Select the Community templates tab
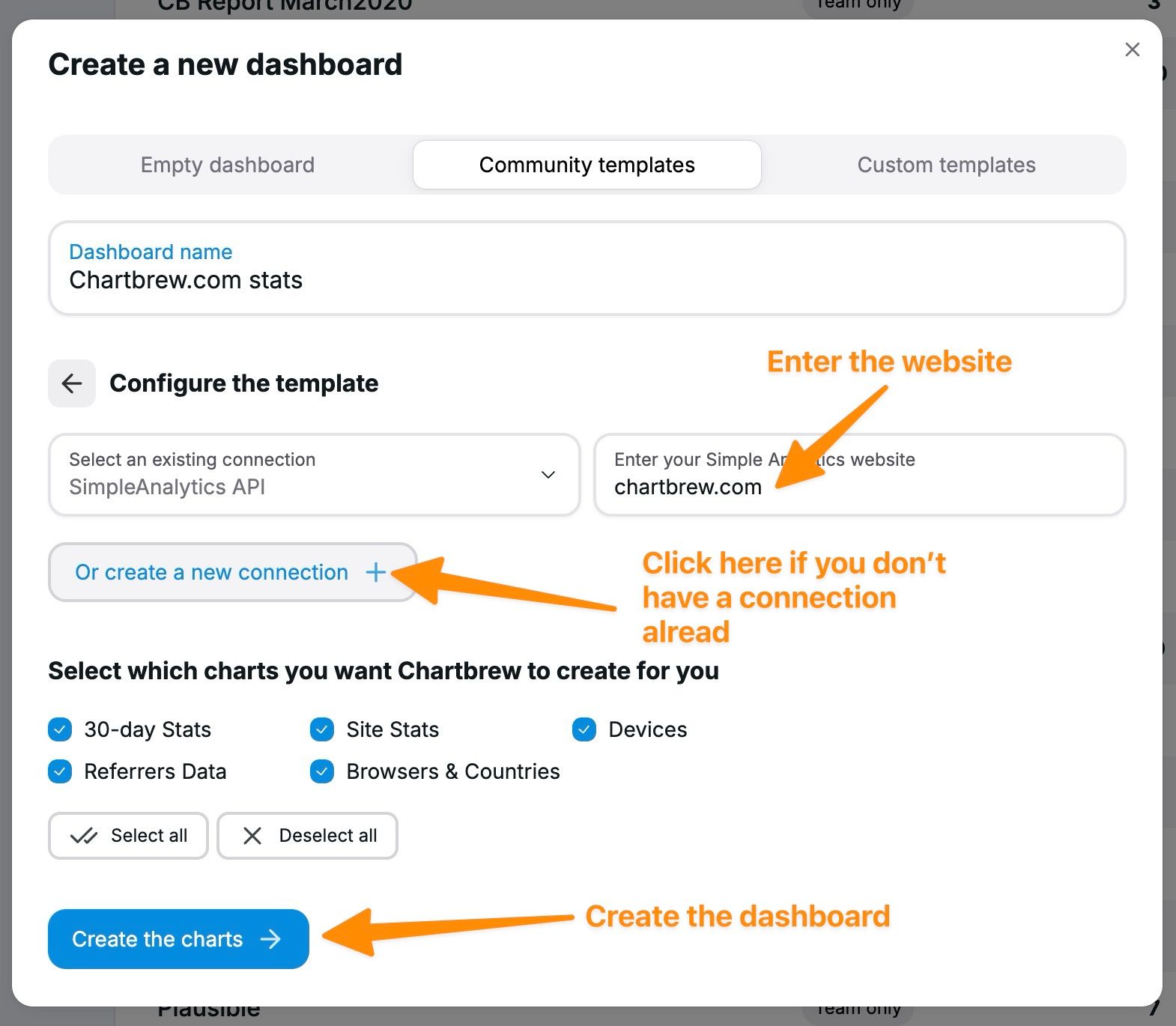 pyautogui.click(x=587, y=165)
